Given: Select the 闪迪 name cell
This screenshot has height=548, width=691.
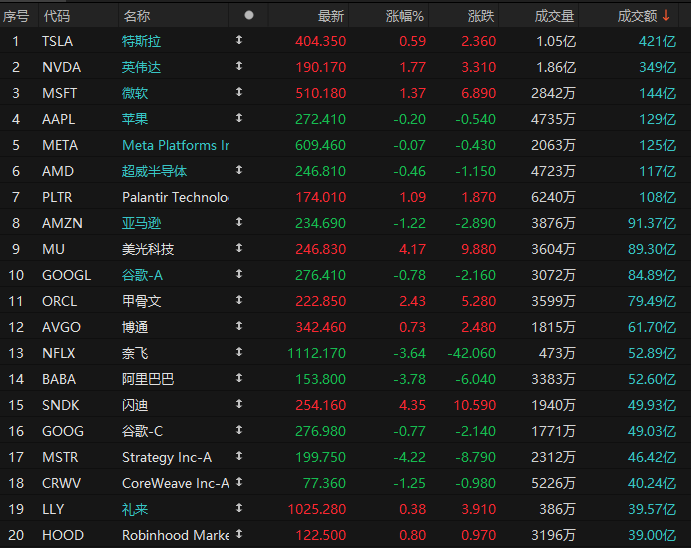Looking at the screenshot, I should [x=135, y=405].
